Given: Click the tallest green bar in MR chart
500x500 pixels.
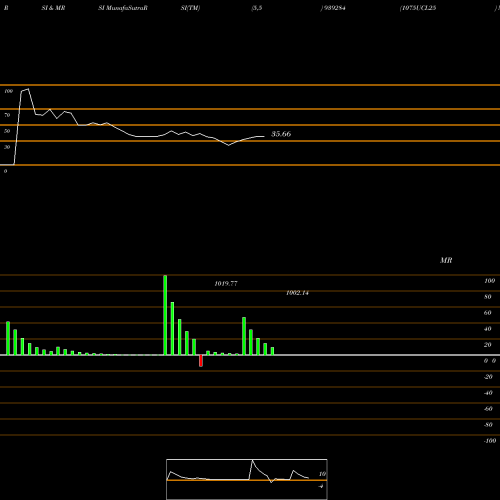Looking at the screenshot, I should pyautogui.click(x=165, y=315).
